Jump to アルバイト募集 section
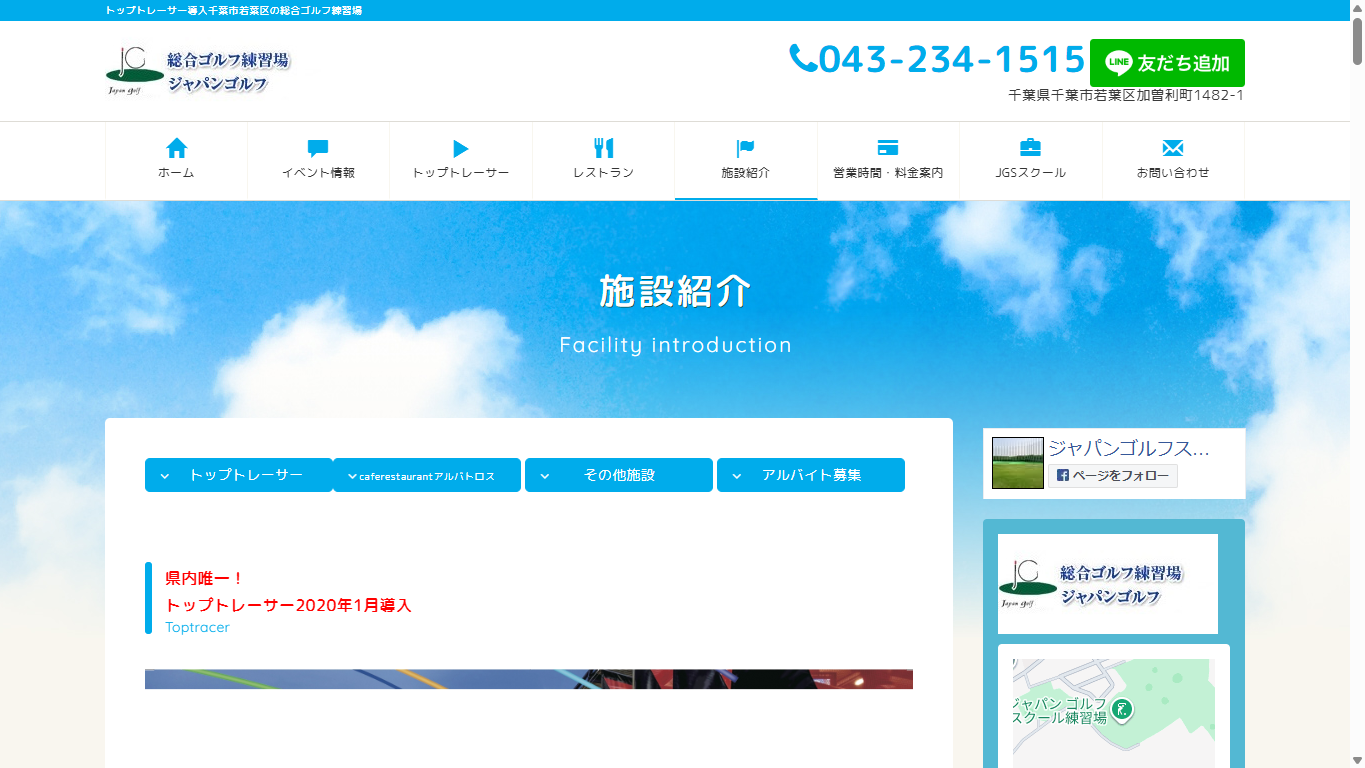This screenshot has height=768, width=1365. 811,475
